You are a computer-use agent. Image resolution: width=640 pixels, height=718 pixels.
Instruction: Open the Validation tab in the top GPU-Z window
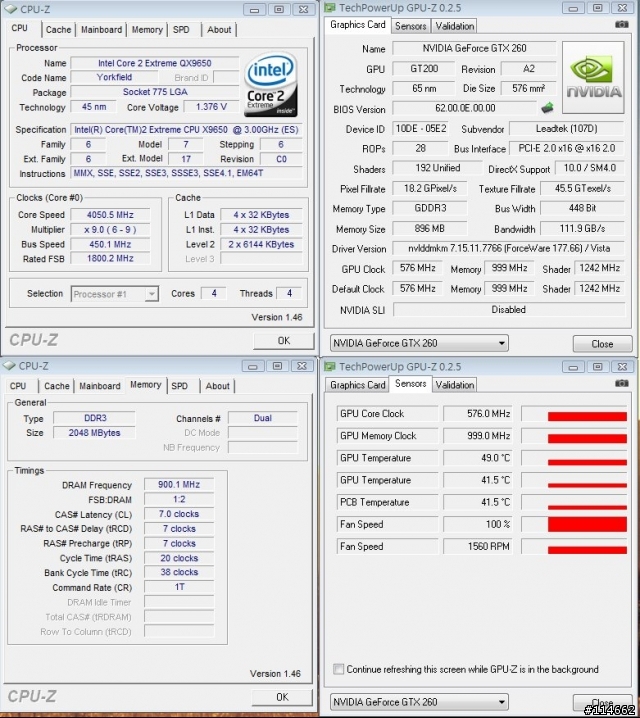point(455,26)
